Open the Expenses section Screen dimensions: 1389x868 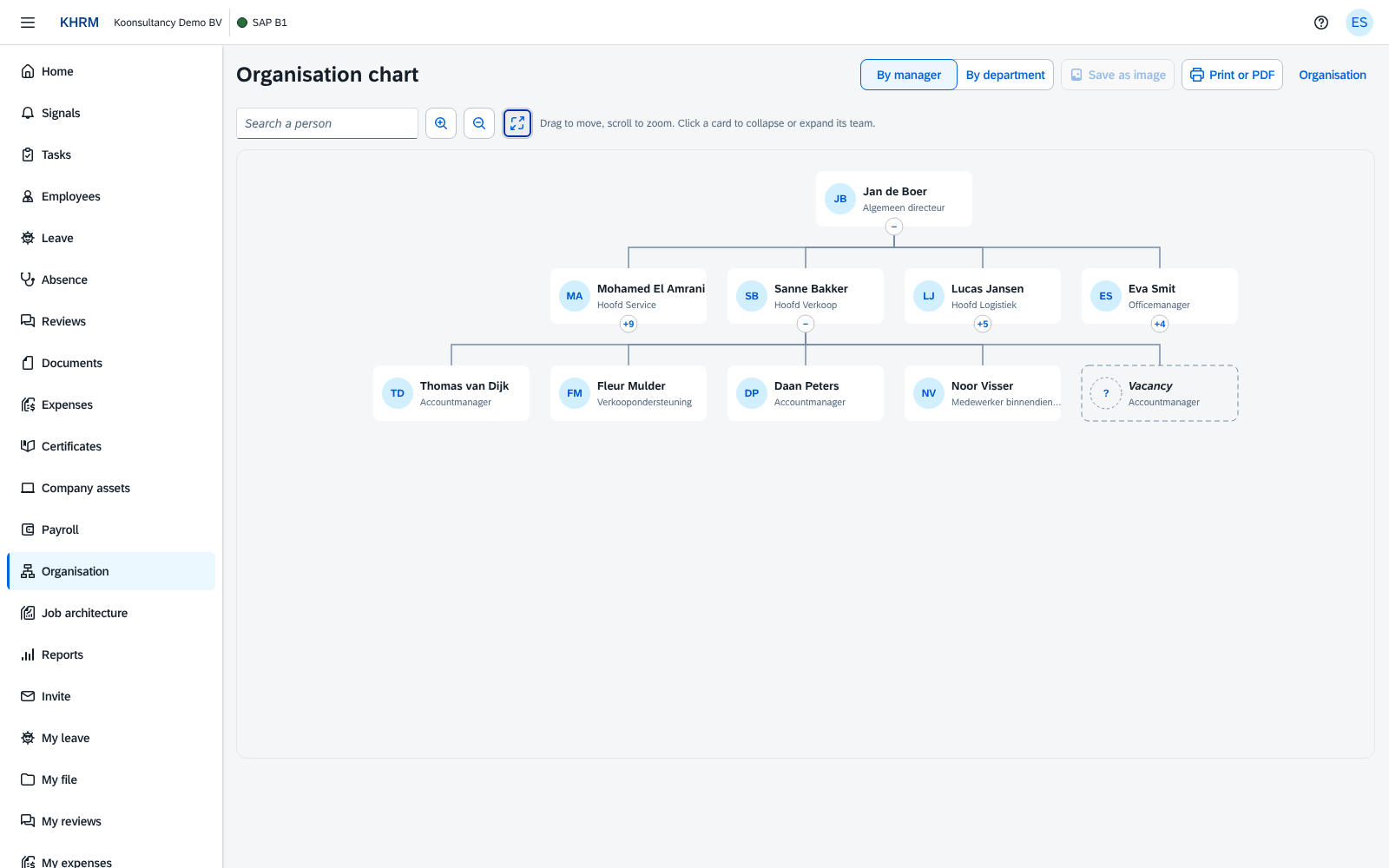[x=111, y=404]
